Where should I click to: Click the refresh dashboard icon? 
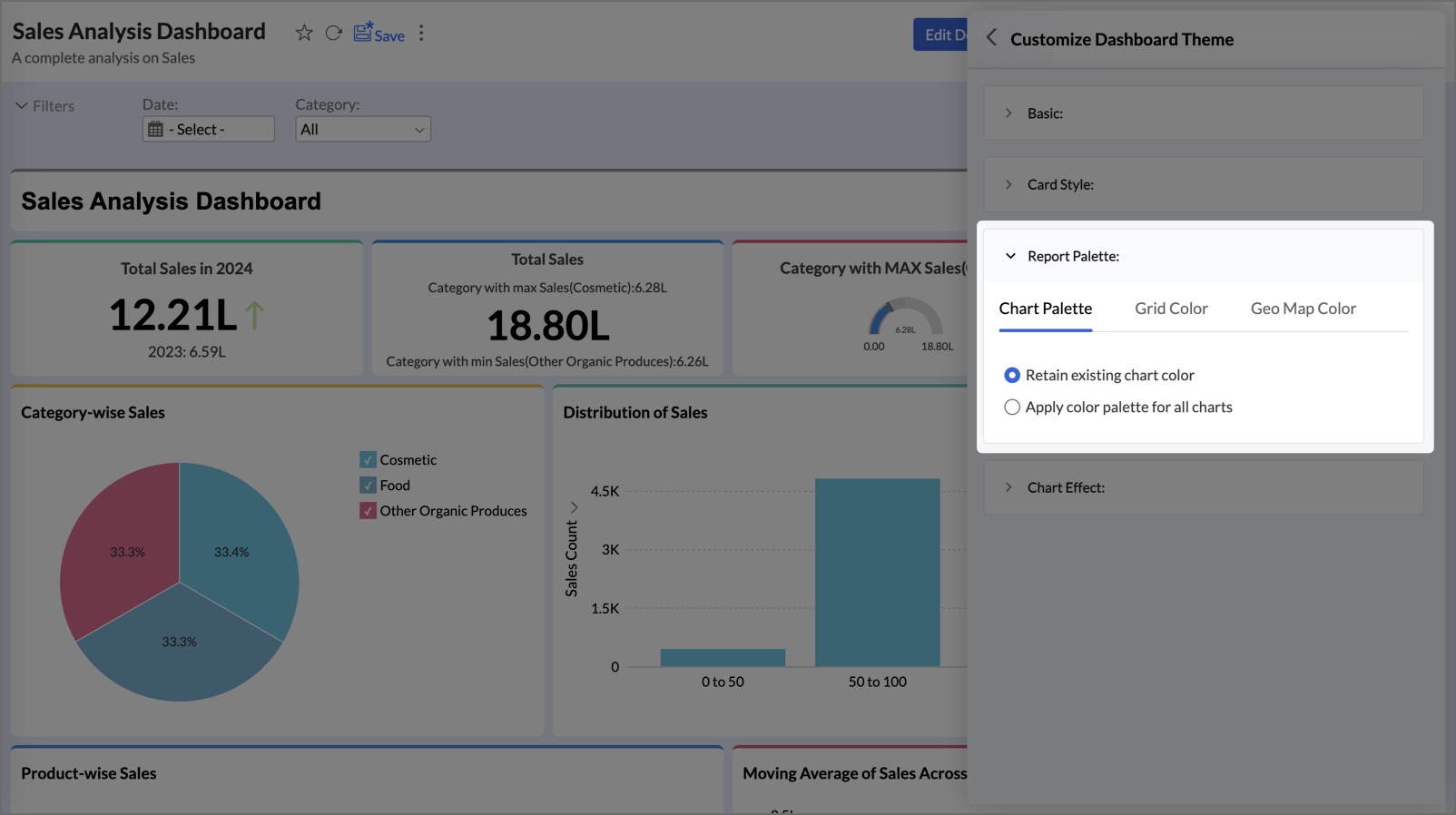point(333,34)
